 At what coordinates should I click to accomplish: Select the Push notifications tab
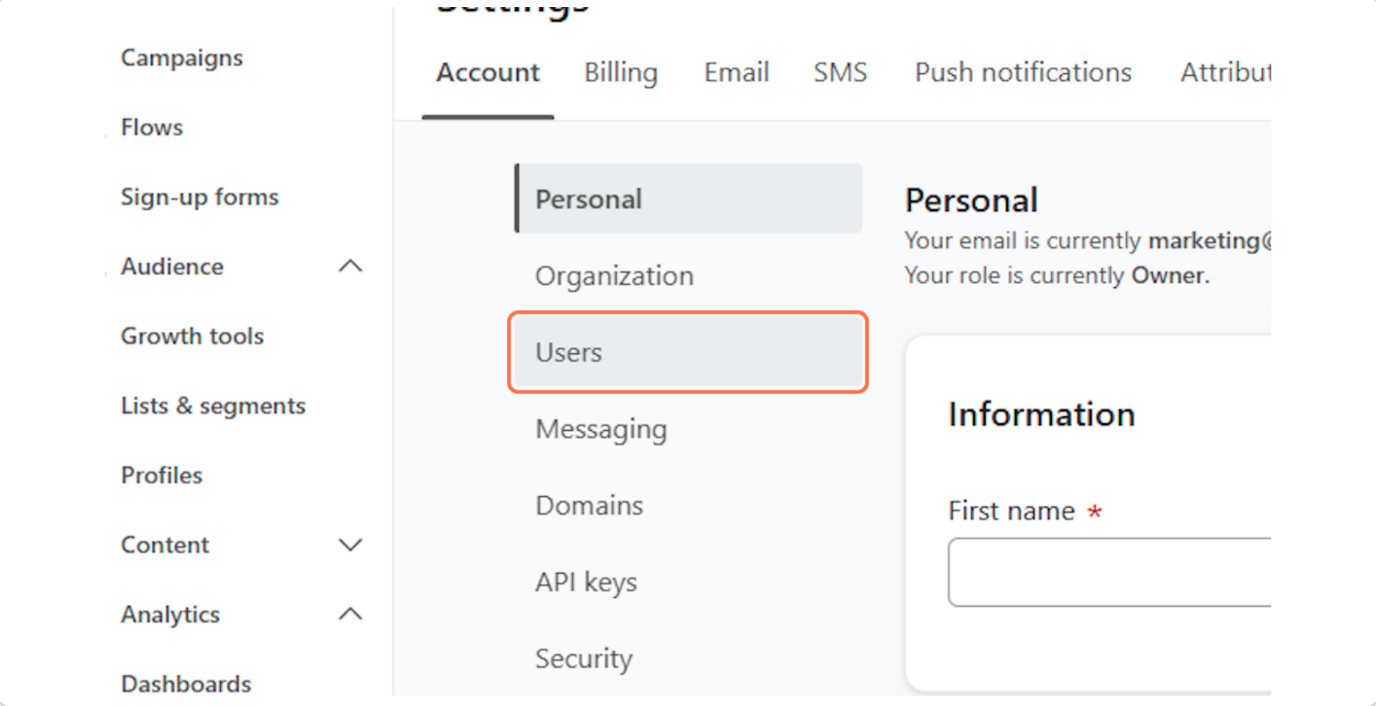1023,73
